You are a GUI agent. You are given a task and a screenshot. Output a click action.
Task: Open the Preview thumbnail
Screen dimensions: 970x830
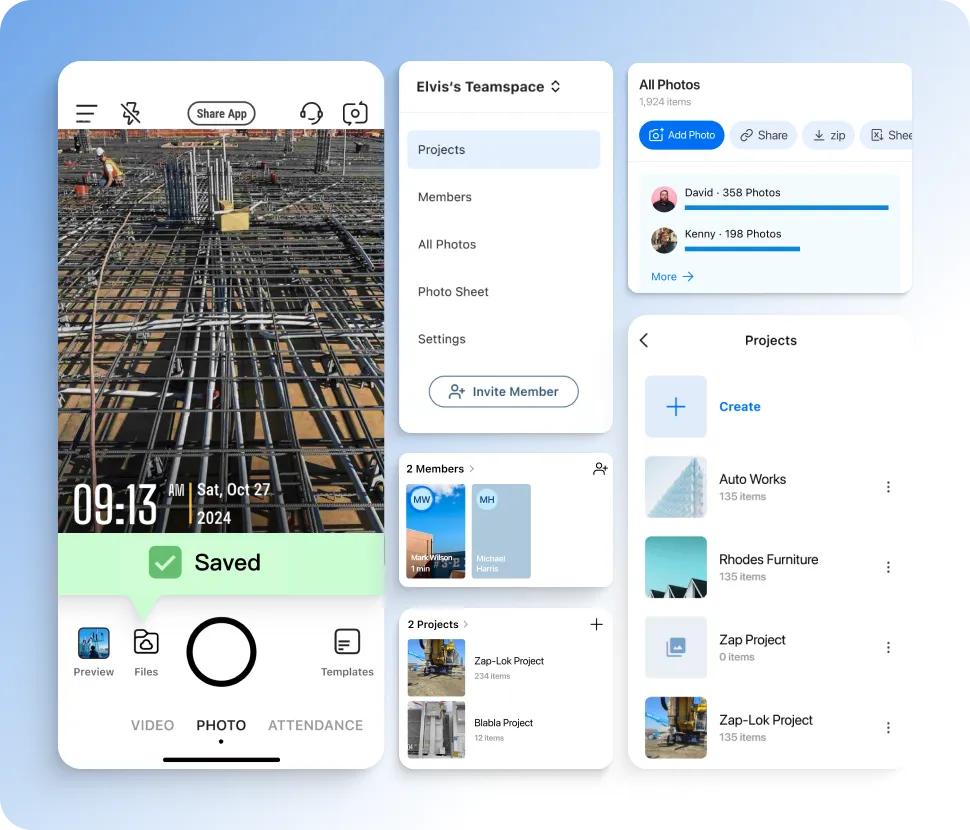93,645
